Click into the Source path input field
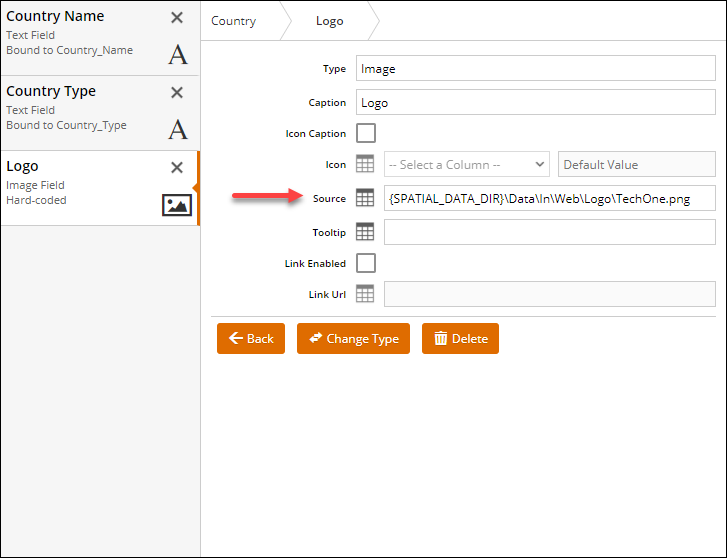The width and height of the screenshot is (727, 558). (x=549, y=198)
